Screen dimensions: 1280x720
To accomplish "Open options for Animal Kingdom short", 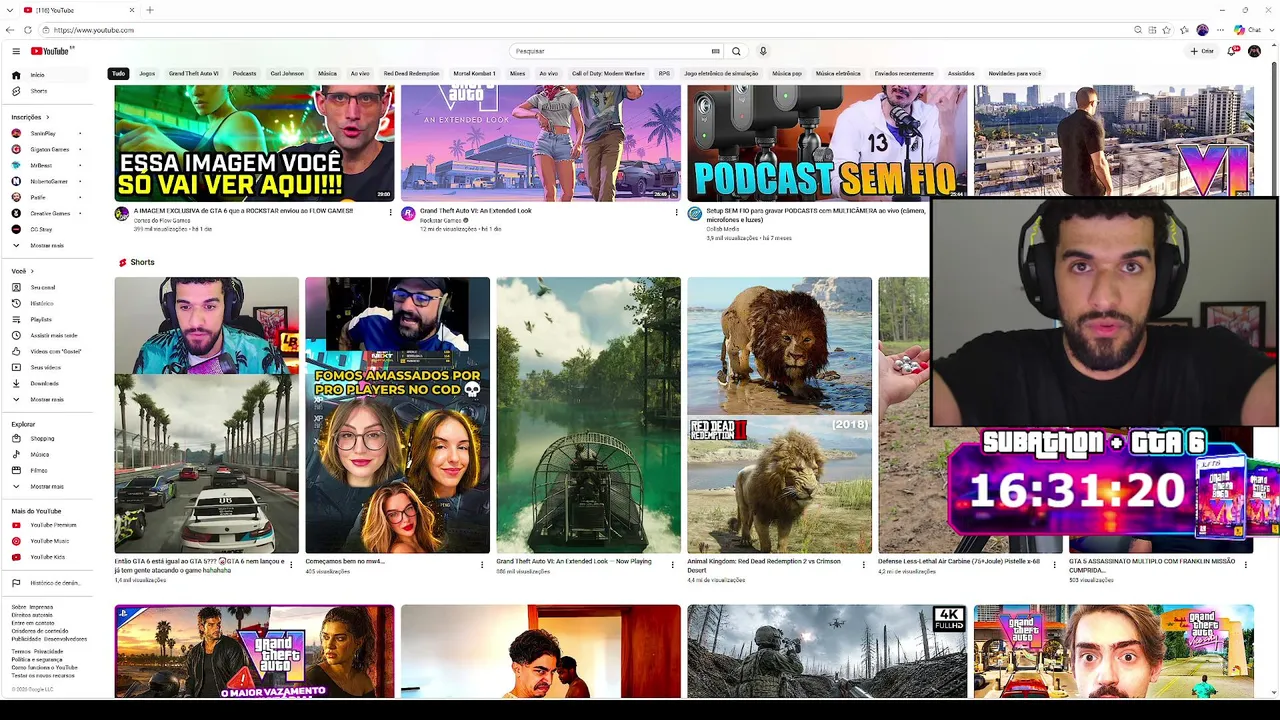I will 864,564.
